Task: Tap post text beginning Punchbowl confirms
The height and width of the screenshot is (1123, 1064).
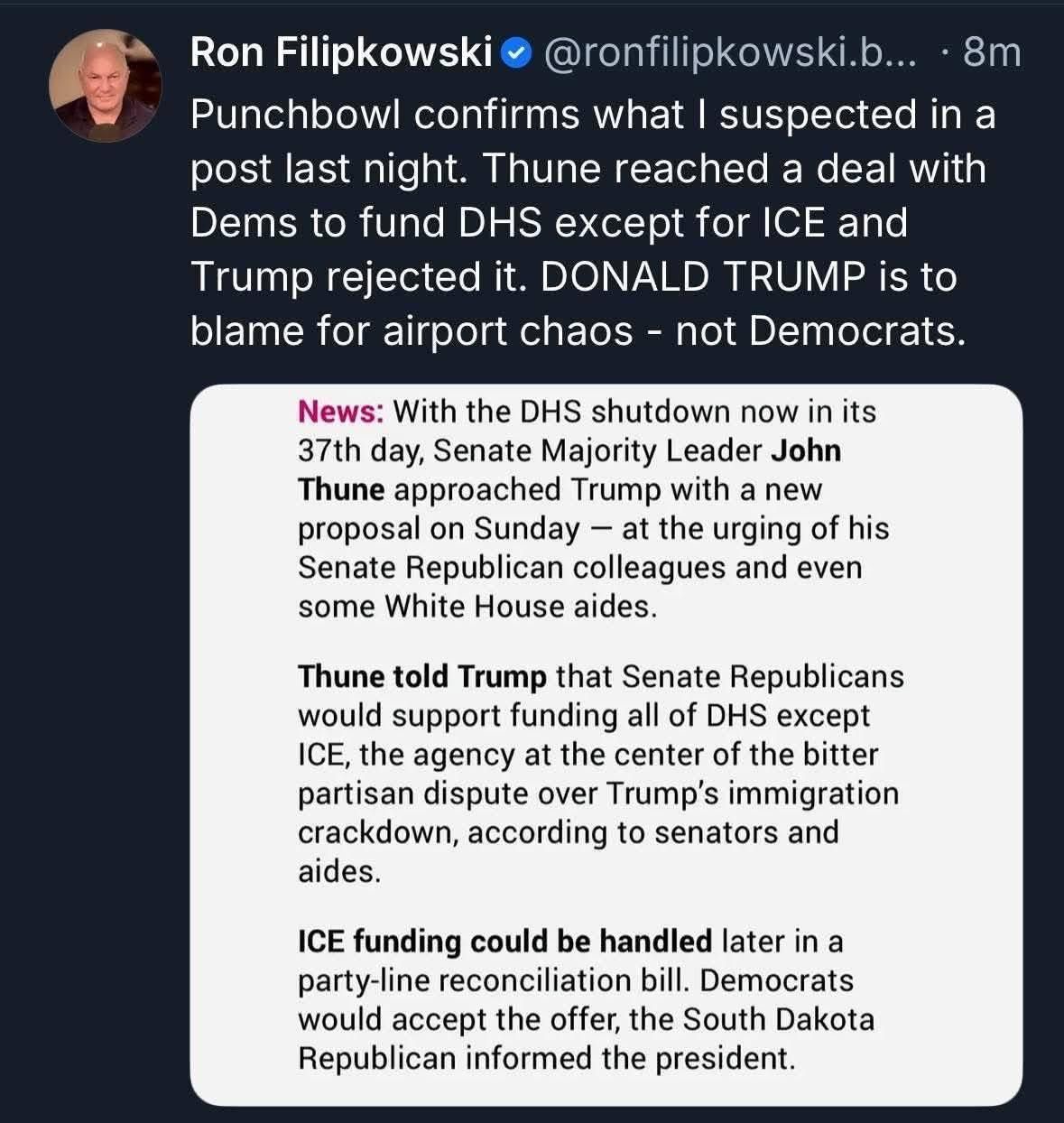Action: tap(593, 223)
